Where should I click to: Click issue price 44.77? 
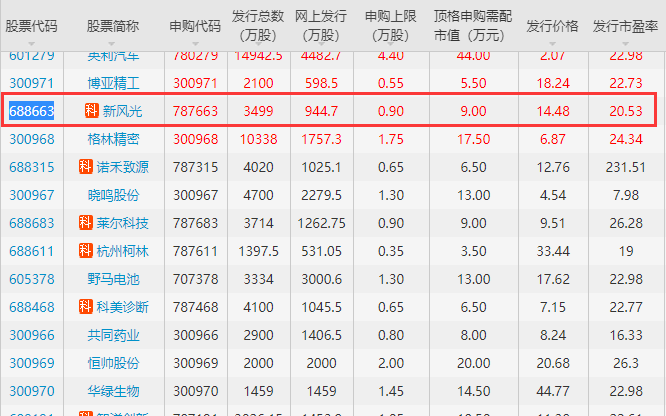[553, 391]
